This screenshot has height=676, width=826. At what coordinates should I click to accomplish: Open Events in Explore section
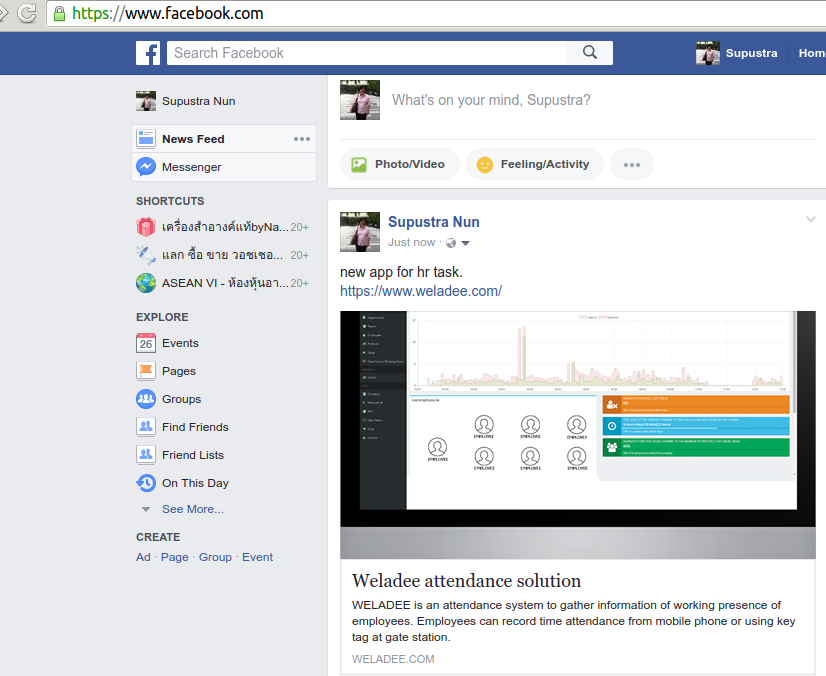tap(180, 343)
